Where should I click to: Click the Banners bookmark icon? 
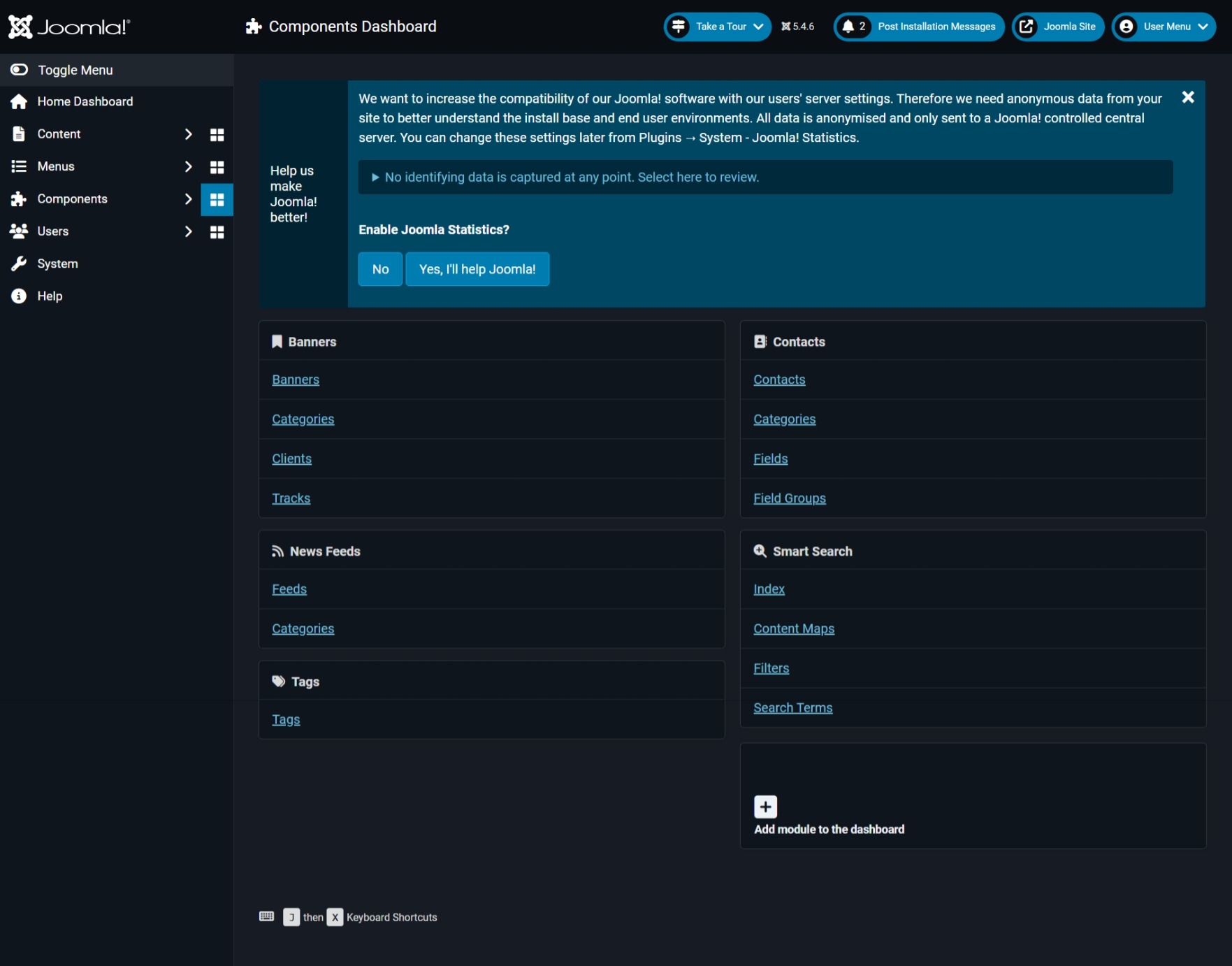(277, 342)
